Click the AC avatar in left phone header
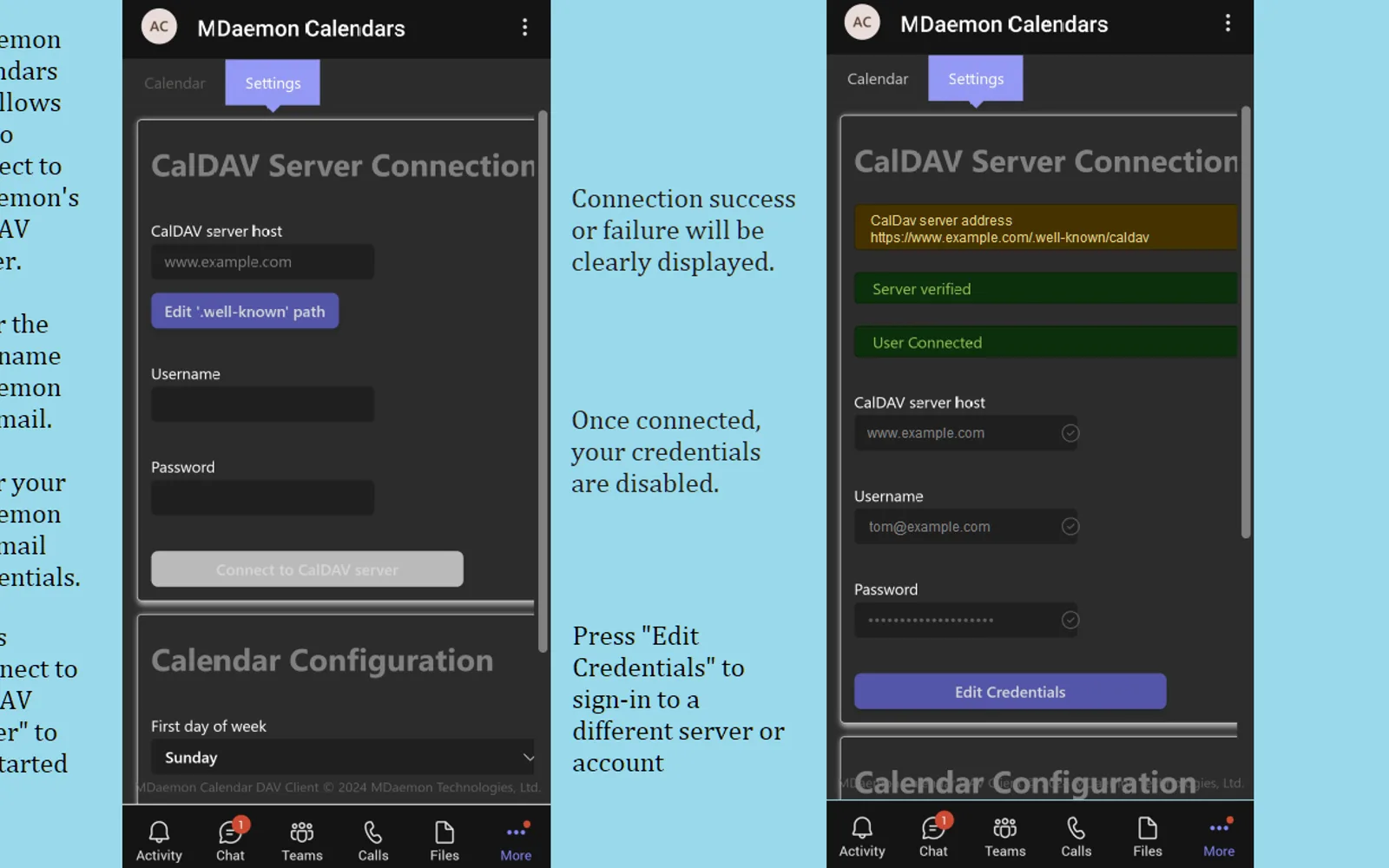 159,26
